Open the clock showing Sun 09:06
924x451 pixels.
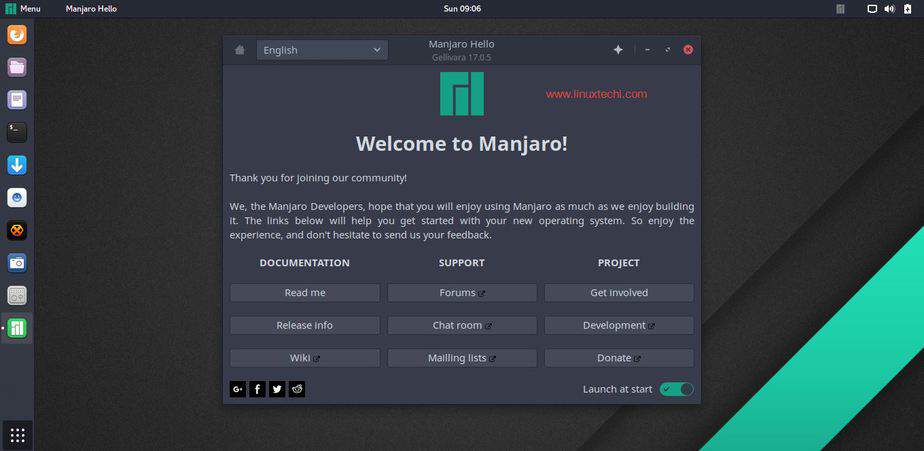462,9
